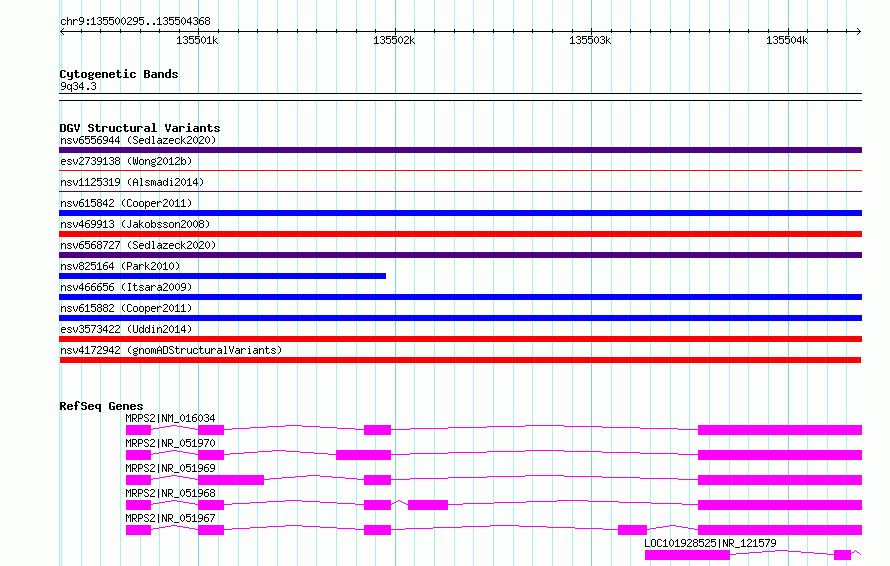The image size is (890, 566).
Task: Select the nsv1125319 (Alsmadi2014) variant line
Action: 460,191
